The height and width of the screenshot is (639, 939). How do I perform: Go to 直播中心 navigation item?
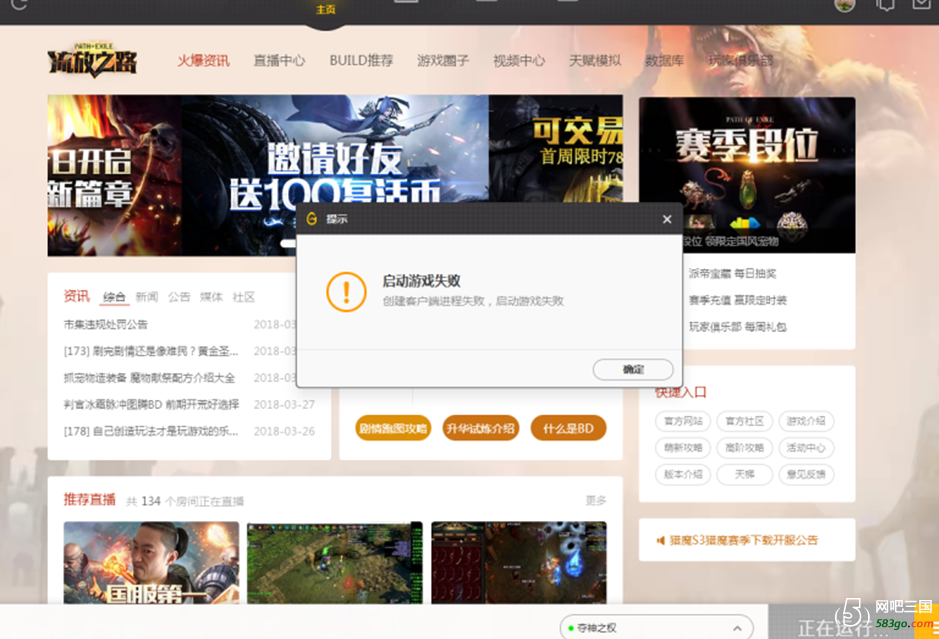279,60
